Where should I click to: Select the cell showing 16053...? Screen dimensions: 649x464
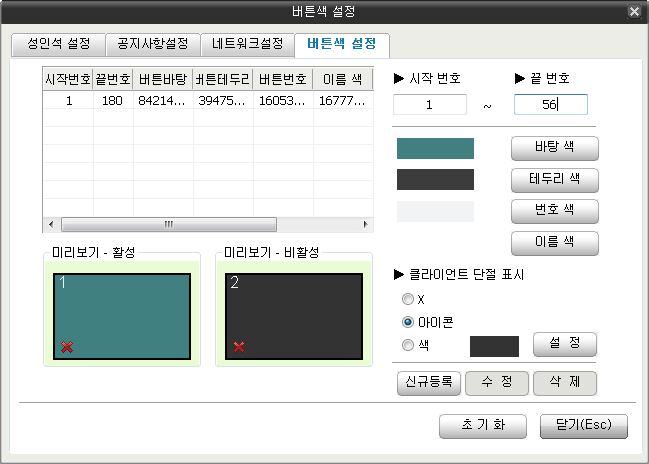(x=283, y=101)
